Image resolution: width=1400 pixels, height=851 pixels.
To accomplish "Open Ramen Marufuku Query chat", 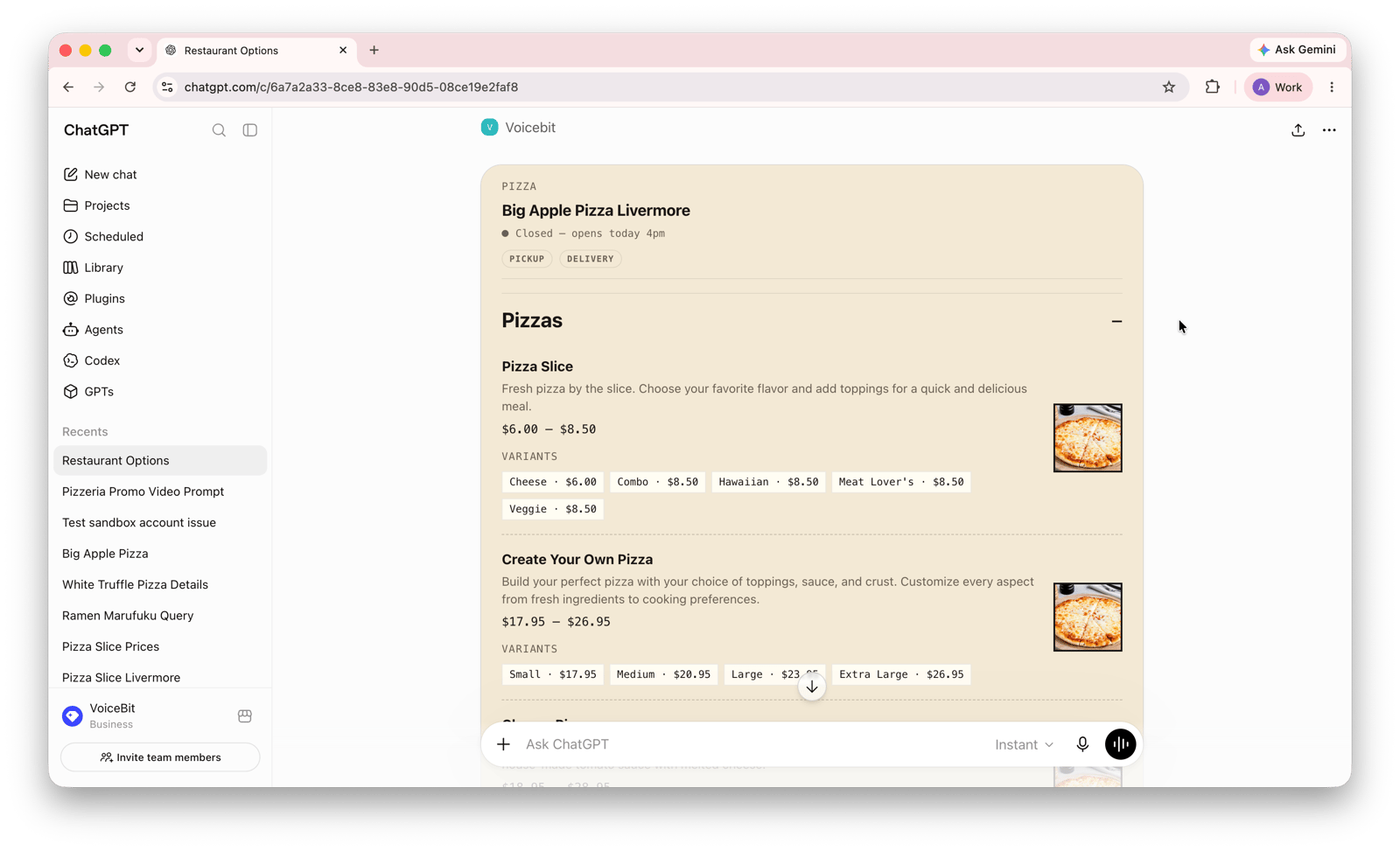I will point(160,616).
